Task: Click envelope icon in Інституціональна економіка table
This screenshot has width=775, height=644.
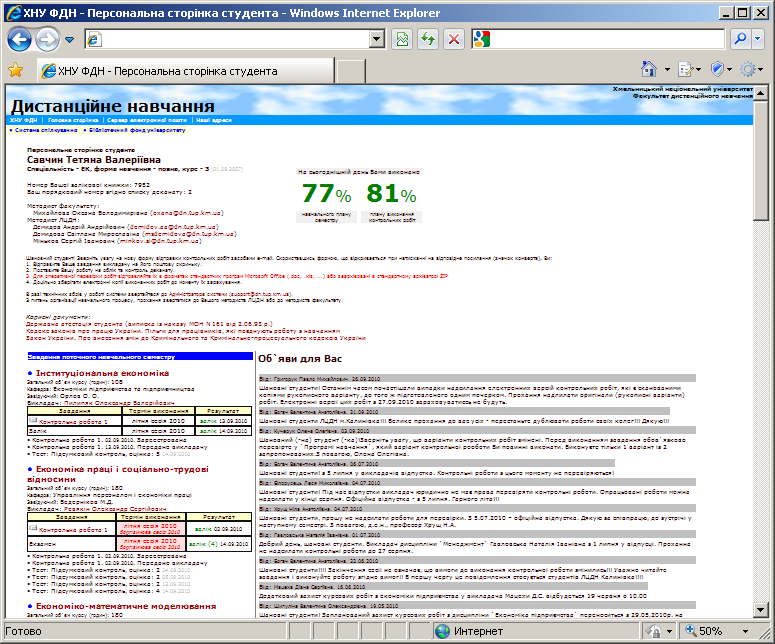Action: 33,420
